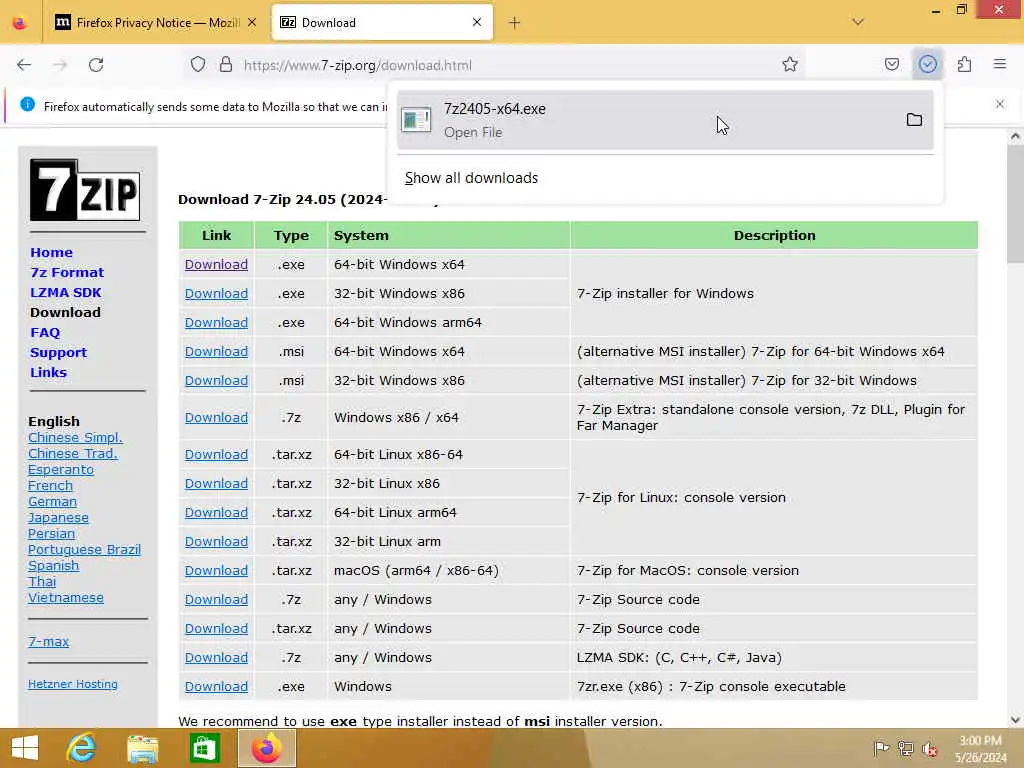Click the Firefox View icon in tab bar
This screenshot has width=1024, height=768.
[20, 23]
